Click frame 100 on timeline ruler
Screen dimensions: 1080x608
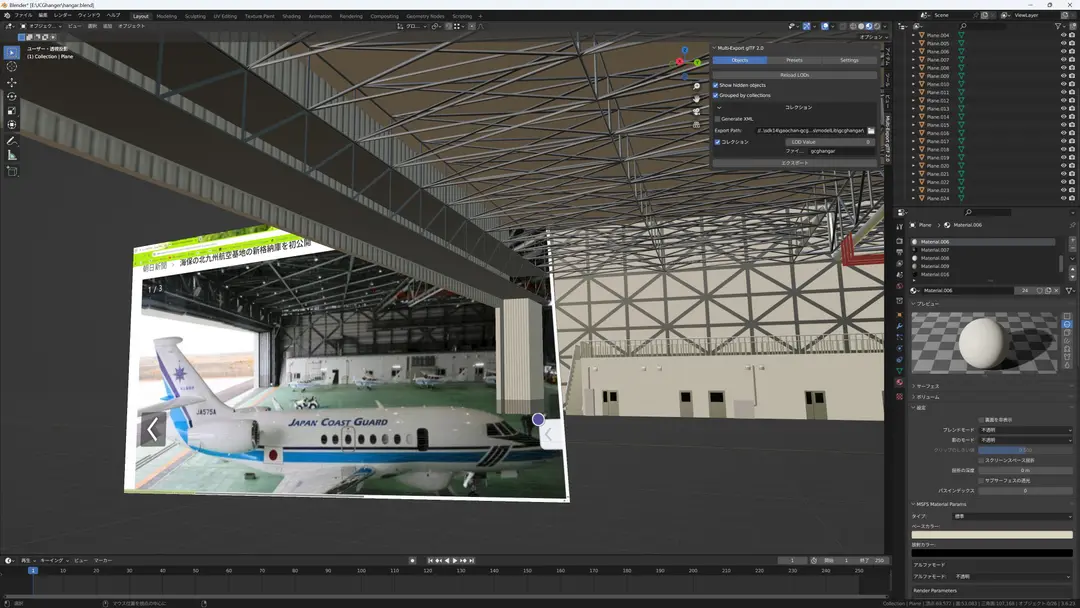click(361, 571)
